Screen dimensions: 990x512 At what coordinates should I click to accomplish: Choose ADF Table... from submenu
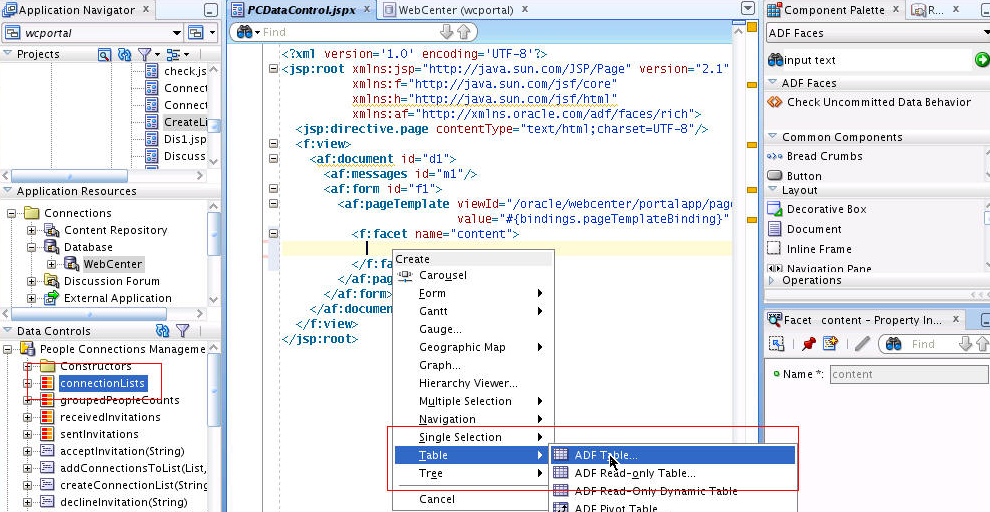[x=673, y=455]
